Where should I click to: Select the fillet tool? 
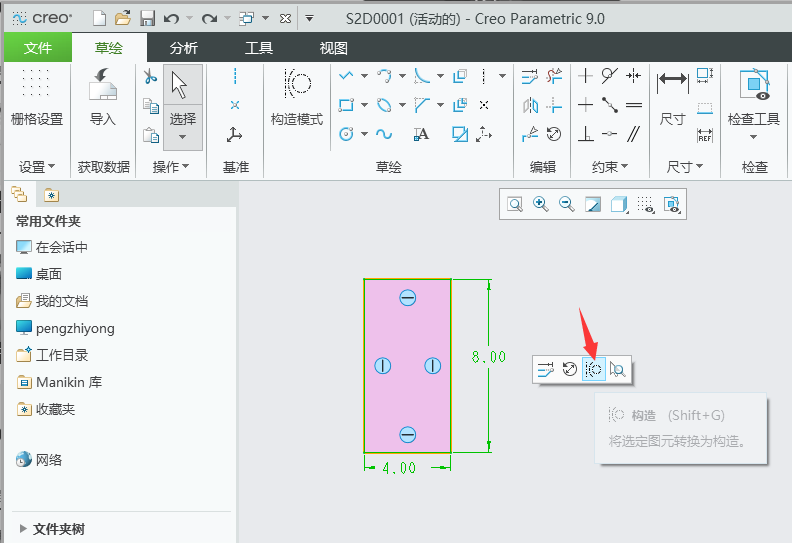pyautogui.click(x=422, y=76)
